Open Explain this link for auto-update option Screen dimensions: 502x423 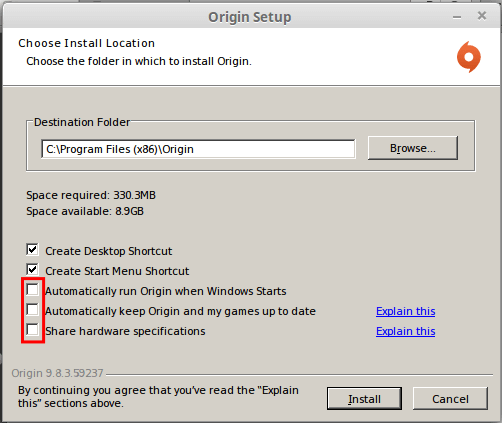tap(406, 311)
